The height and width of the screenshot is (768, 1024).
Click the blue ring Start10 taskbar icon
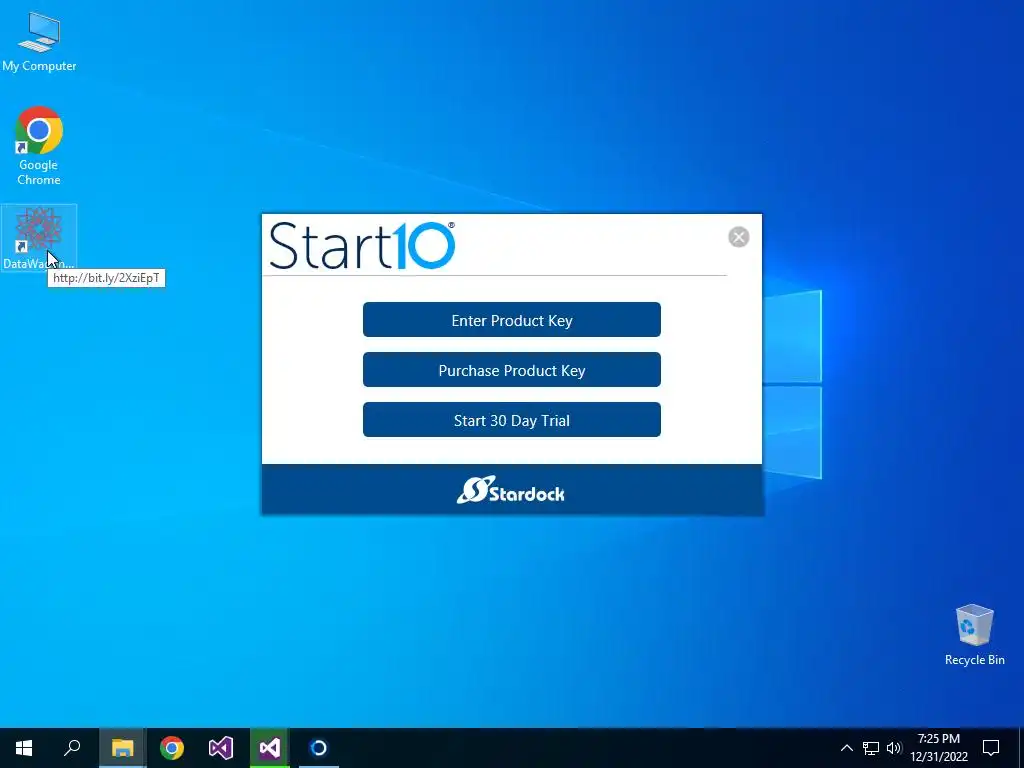pos(319,748)
